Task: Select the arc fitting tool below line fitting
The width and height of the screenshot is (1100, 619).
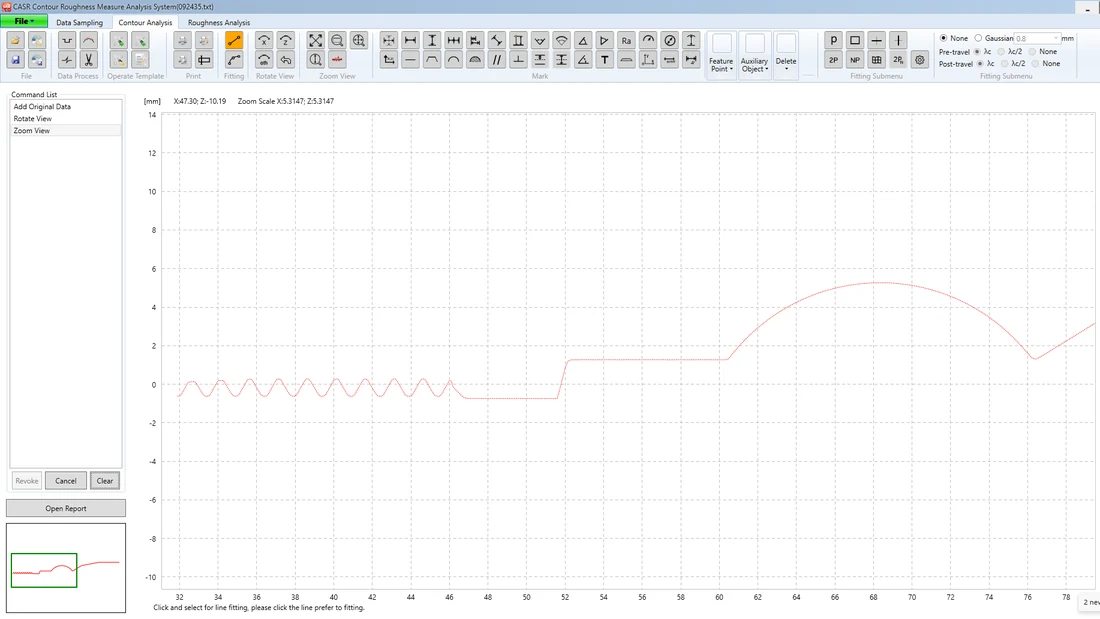Action: [x=234, y=60]
